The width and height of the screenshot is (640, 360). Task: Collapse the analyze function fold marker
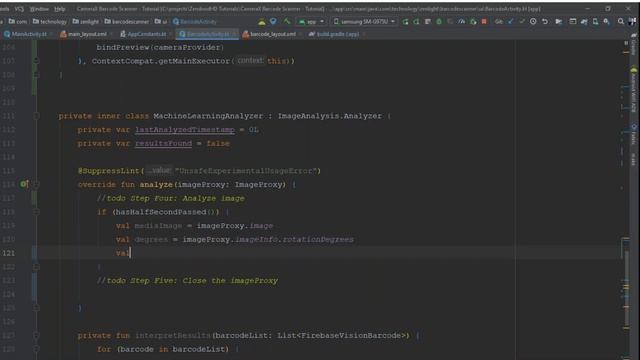(36, 184)
